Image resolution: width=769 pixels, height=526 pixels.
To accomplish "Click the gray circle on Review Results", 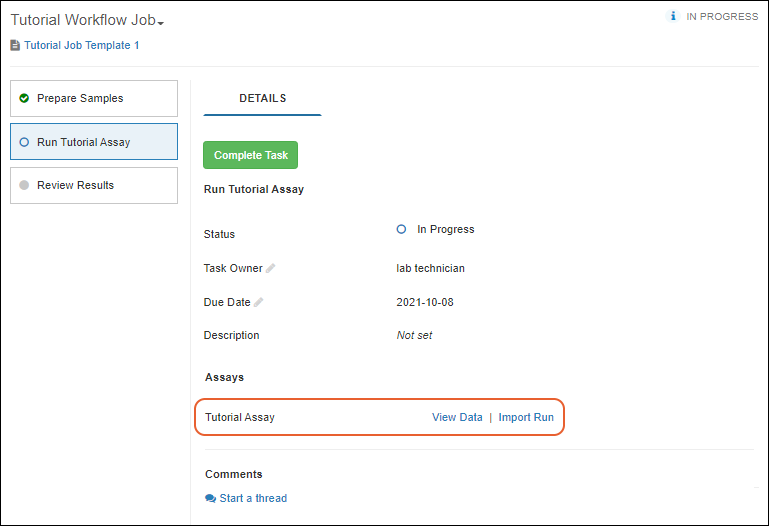I will click(24, 185).
